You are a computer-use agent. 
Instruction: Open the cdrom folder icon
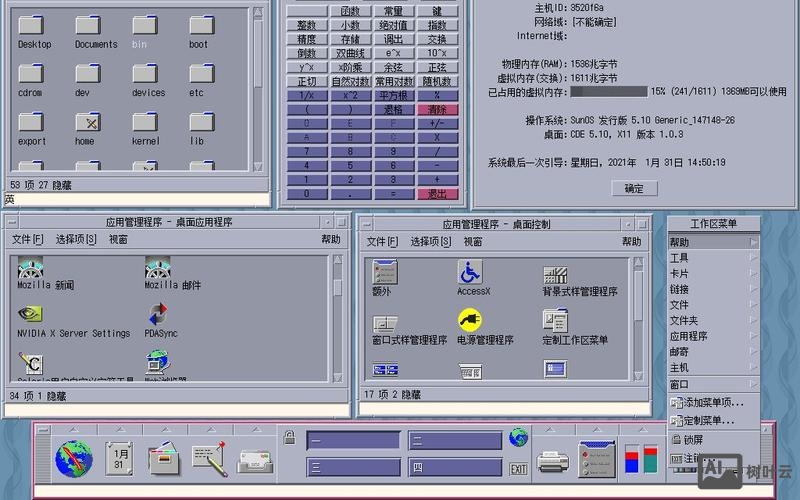31,74
